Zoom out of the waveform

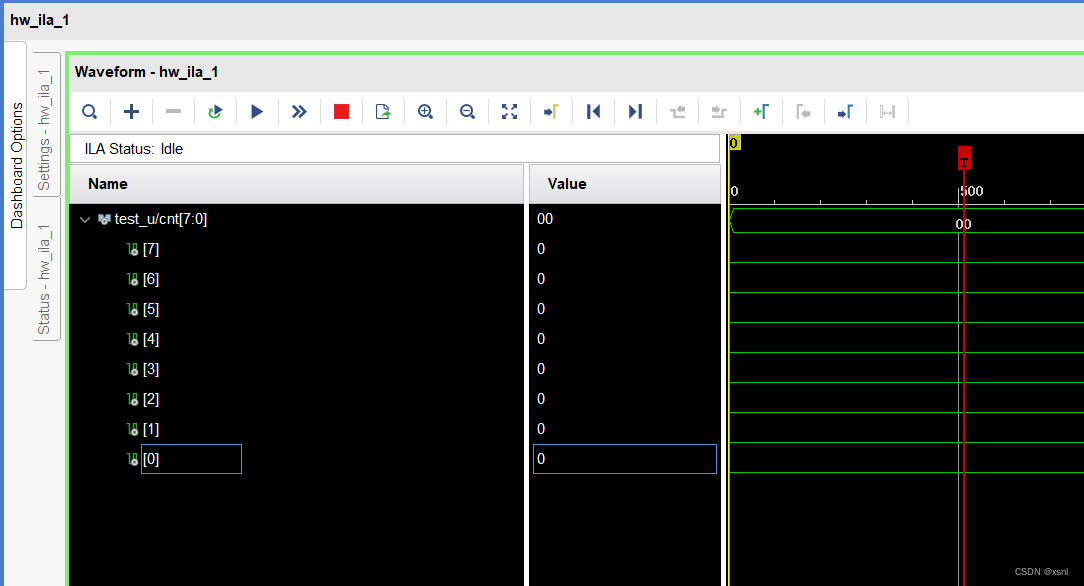tap(466, 111)
